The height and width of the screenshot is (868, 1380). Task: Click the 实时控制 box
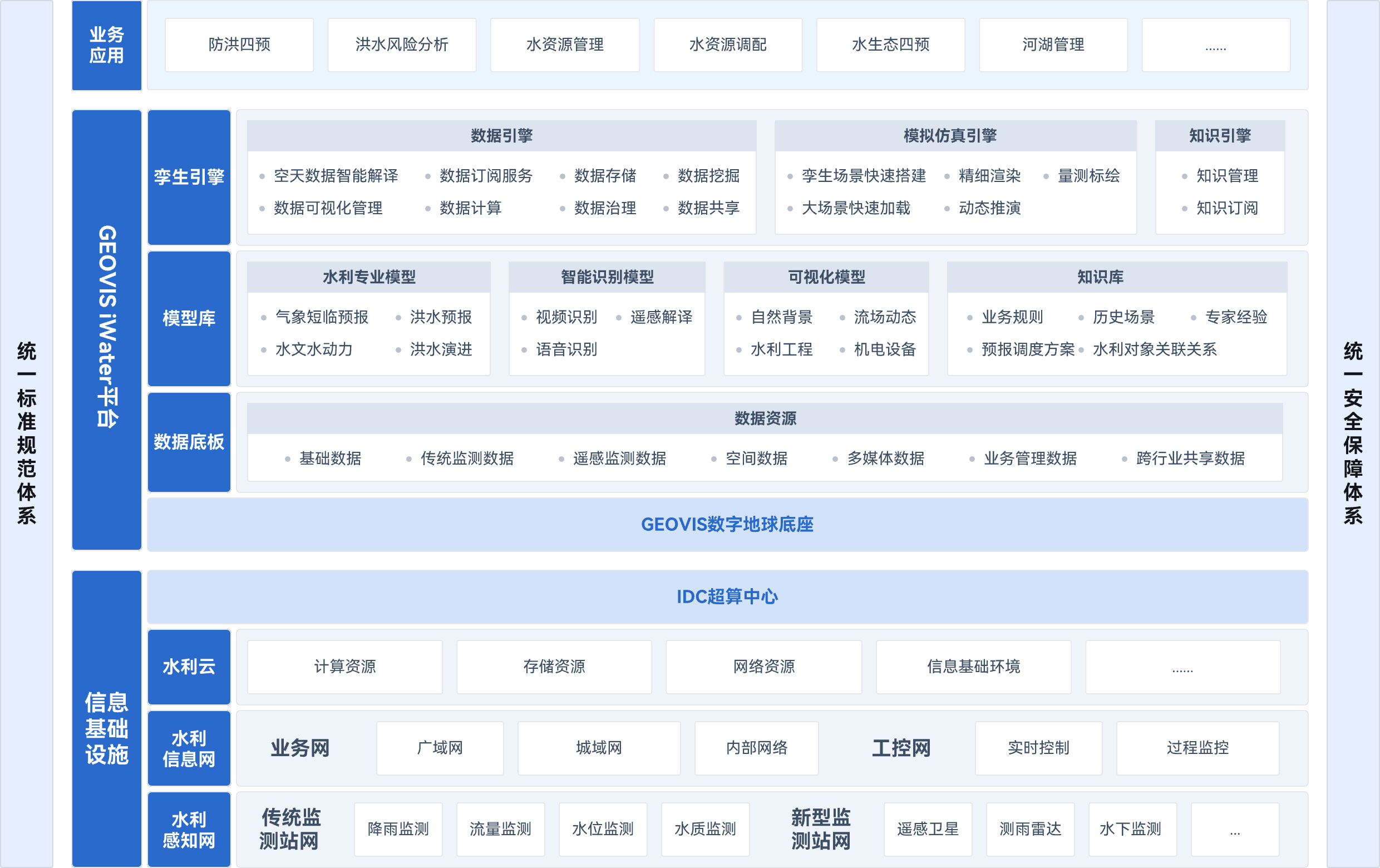pos(1038,748)
